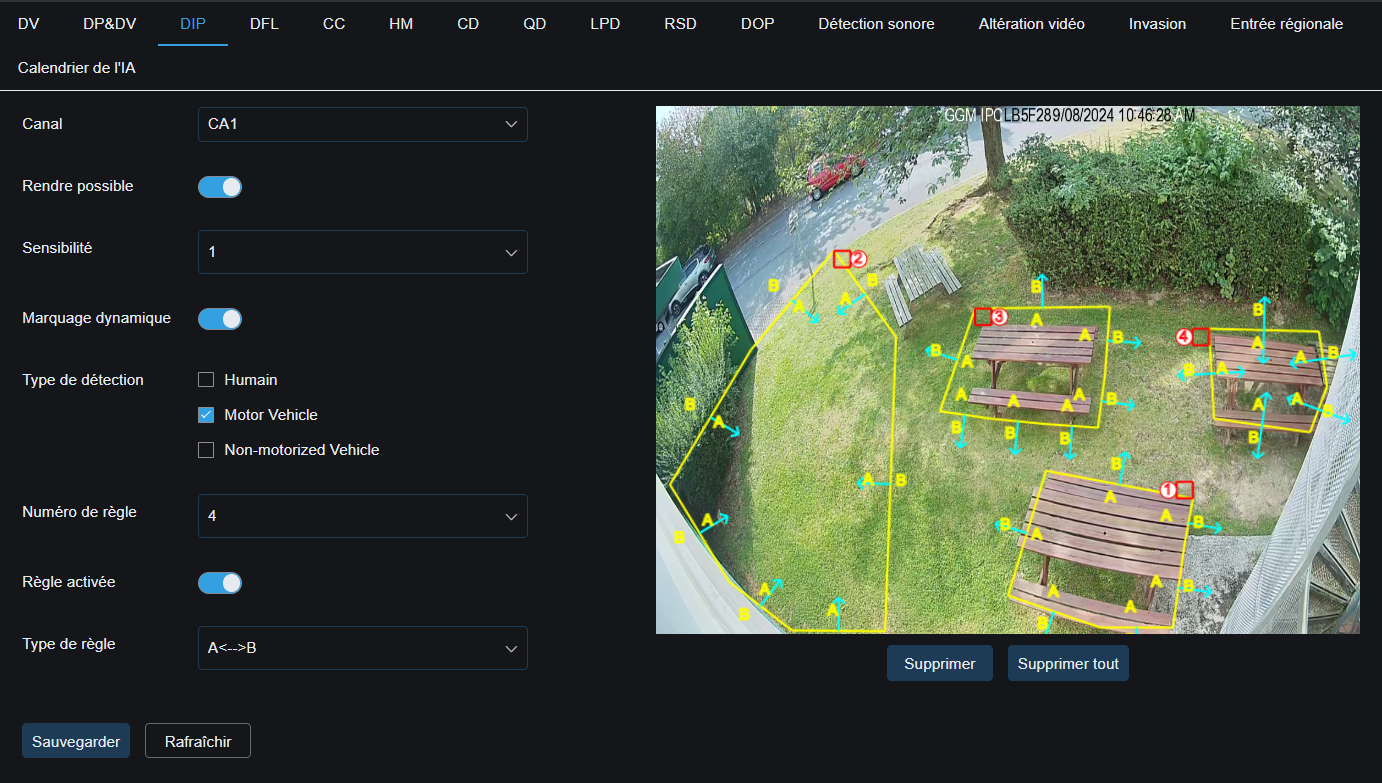This screenshot has height=783, width=1382.
Task: Open the LPD tab
Action: click(x=604, y=23)
